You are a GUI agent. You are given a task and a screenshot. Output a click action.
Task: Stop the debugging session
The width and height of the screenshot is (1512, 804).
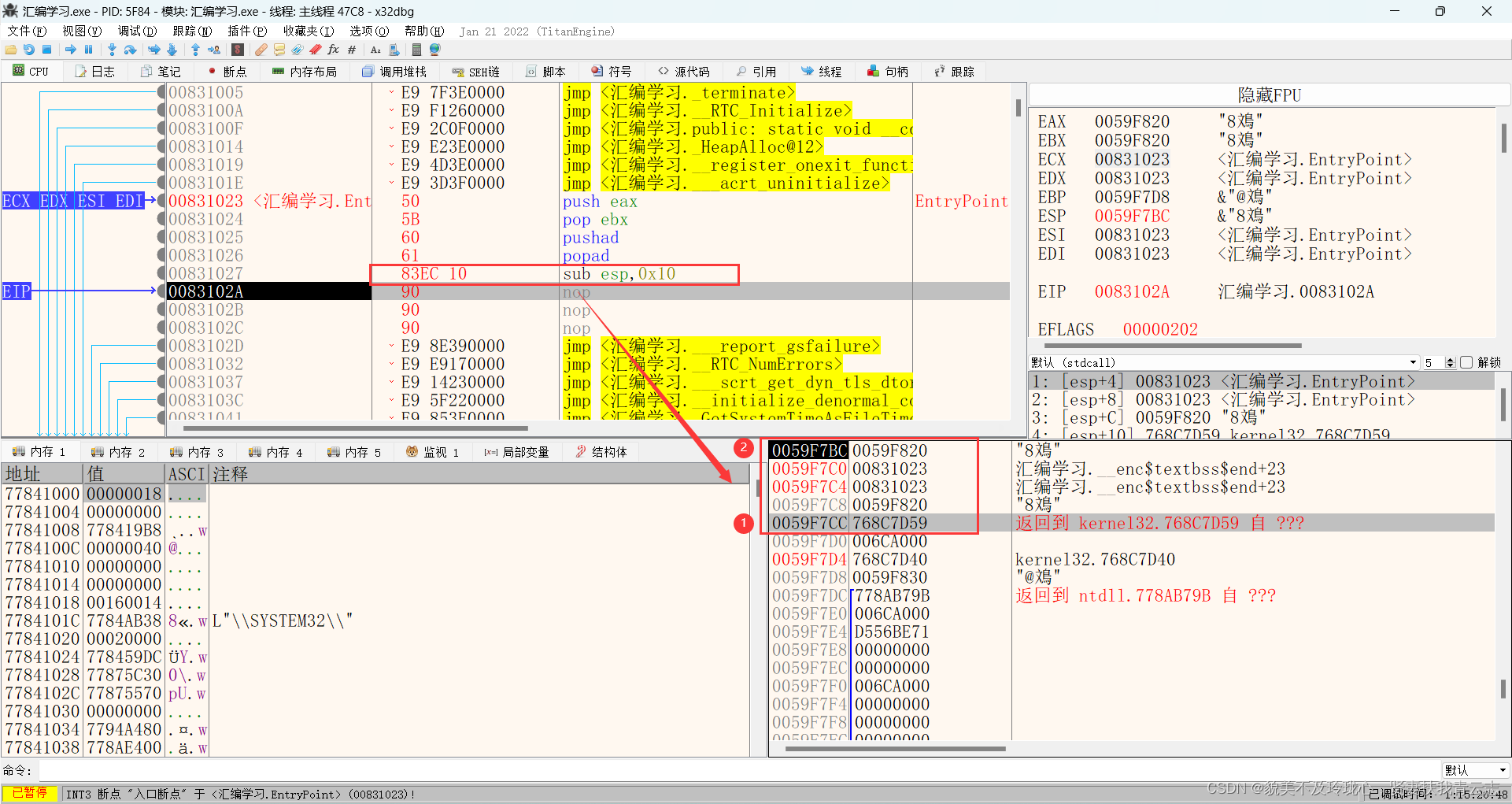point(47,49)
